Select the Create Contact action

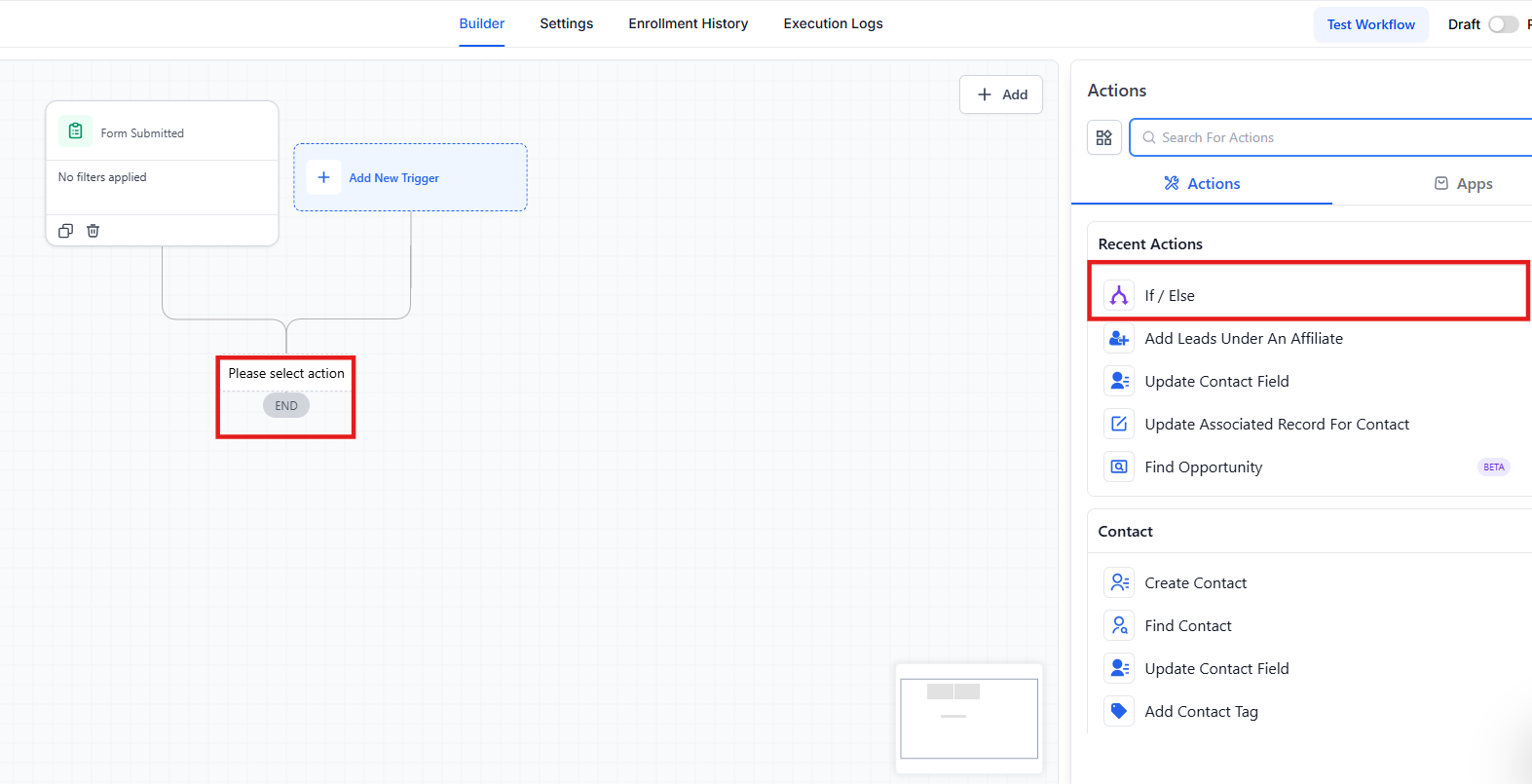click(1195, 583)
